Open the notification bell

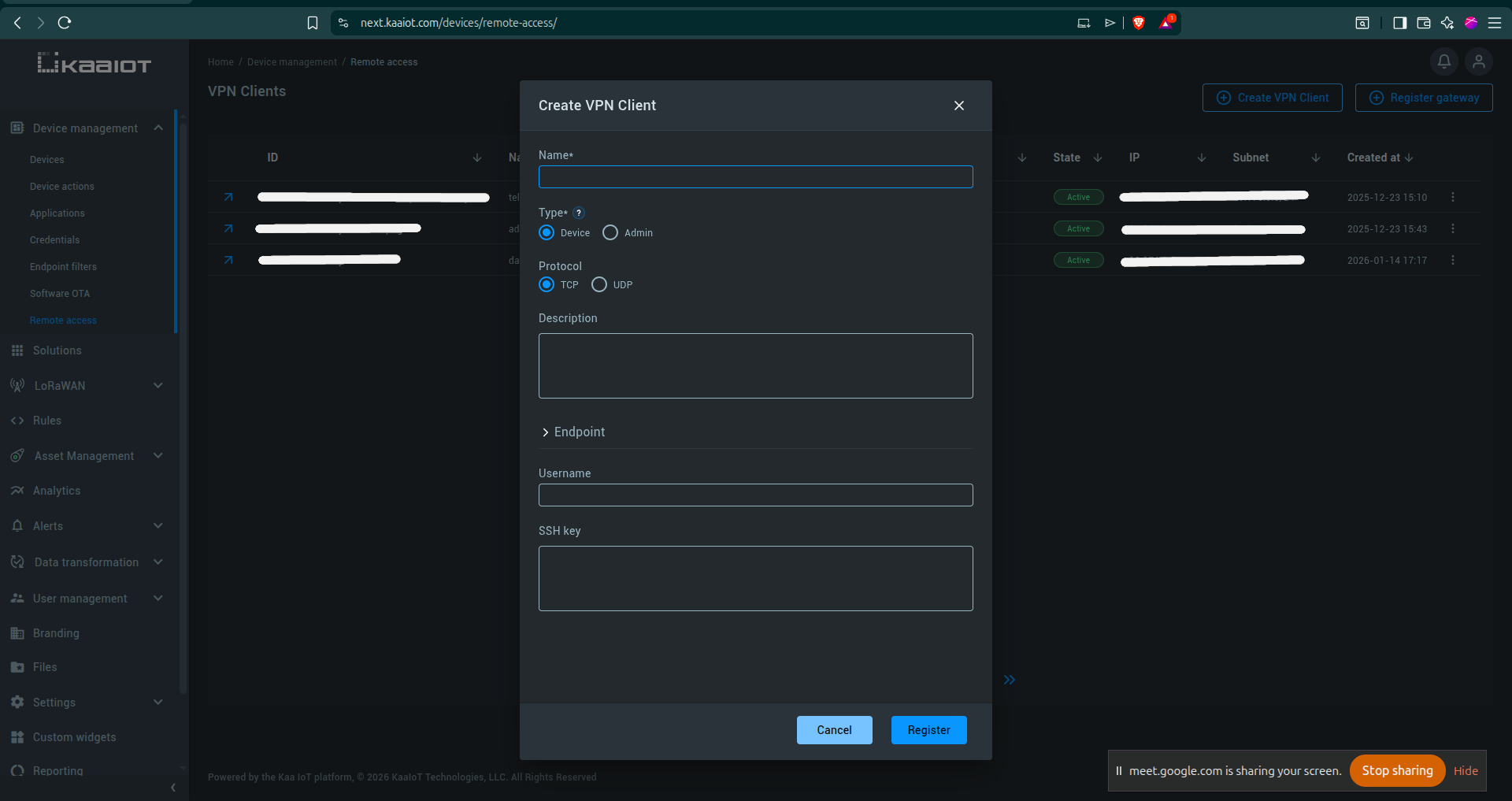point(1443,61)
